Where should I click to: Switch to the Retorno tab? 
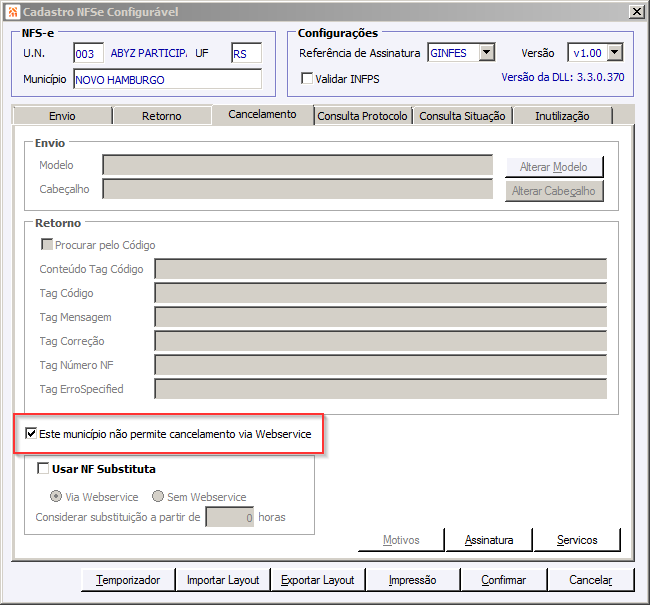coord(162,116)
